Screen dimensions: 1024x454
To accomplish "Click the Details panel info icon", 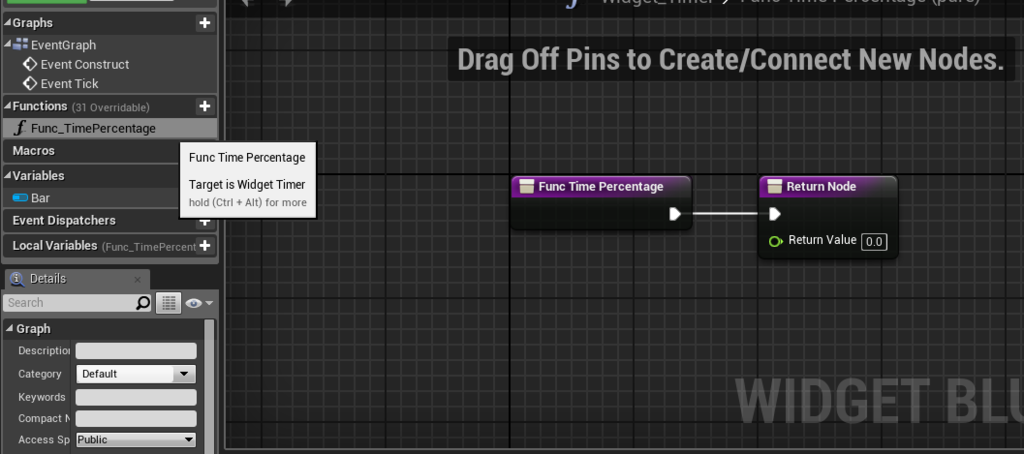I will (17, 279).
